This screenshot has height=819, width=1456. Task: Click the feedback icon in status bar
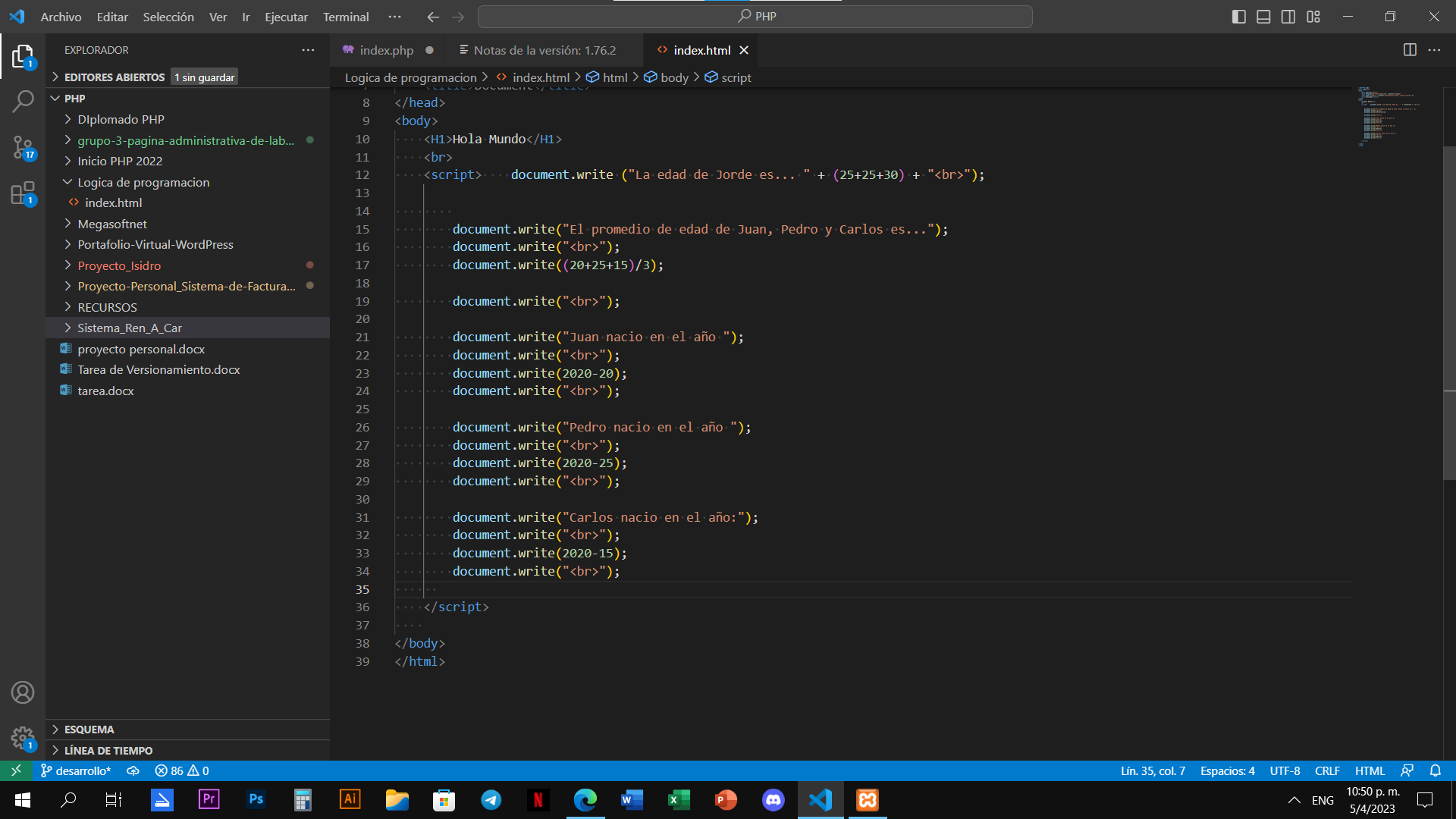(x=1407, y=770)
